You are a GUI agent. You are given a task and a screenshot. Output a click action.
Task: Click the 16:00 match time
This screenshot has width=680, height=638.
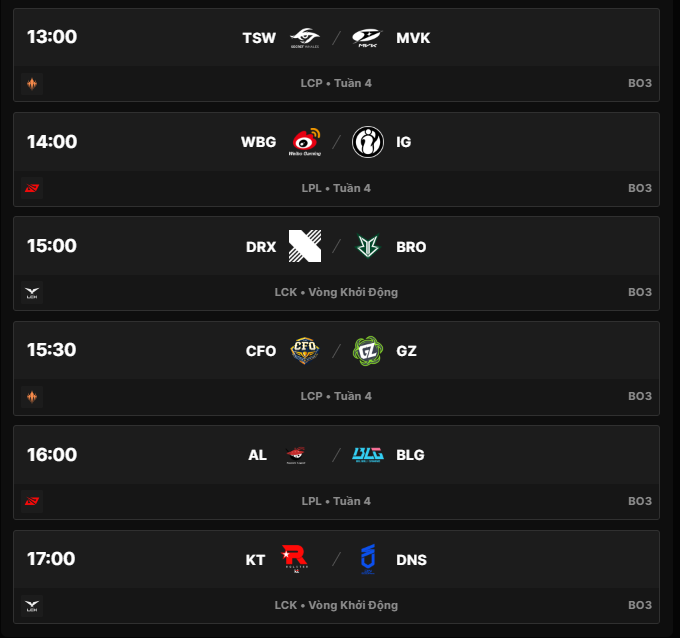(x=52, y=455)
